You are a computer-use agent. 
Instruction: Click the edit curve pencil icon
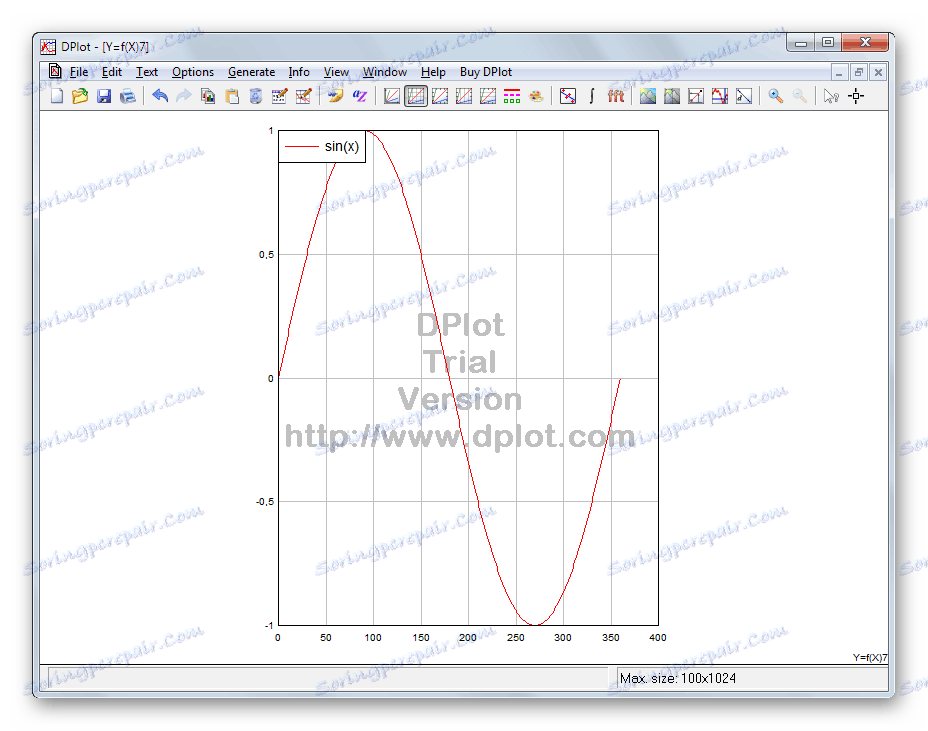(x=304, y=96)
